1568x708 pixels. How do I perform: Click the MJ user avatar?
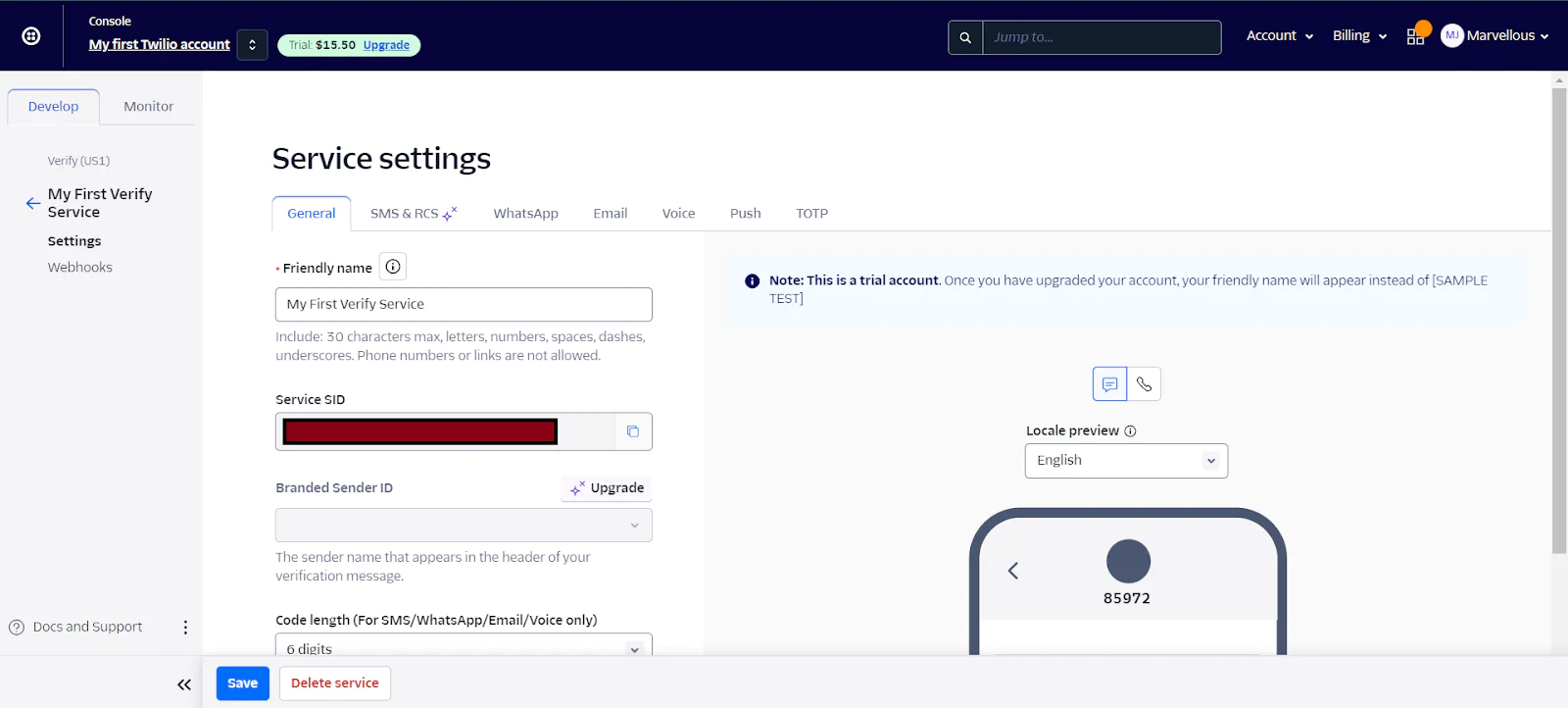point(1451,35)
